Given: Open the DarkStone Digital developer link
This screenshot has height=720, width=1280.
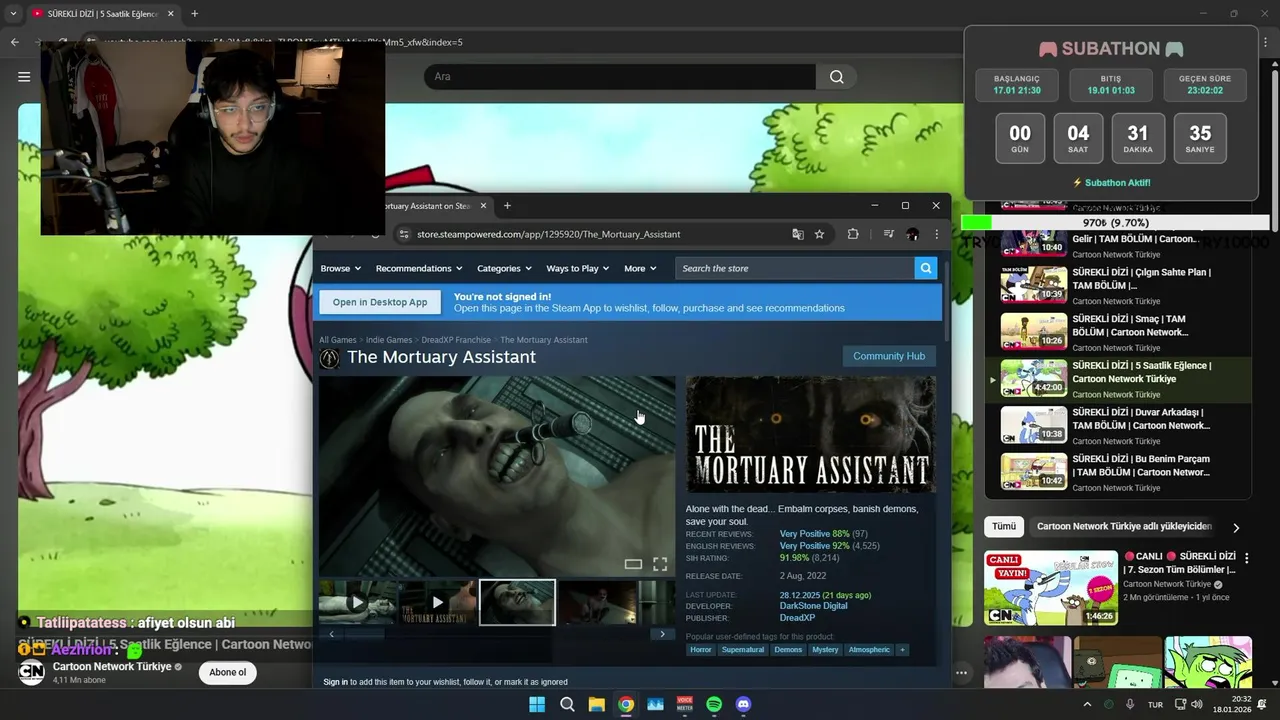Looking at the screenshot, I should pyautogui.click(x=813, y=606).
